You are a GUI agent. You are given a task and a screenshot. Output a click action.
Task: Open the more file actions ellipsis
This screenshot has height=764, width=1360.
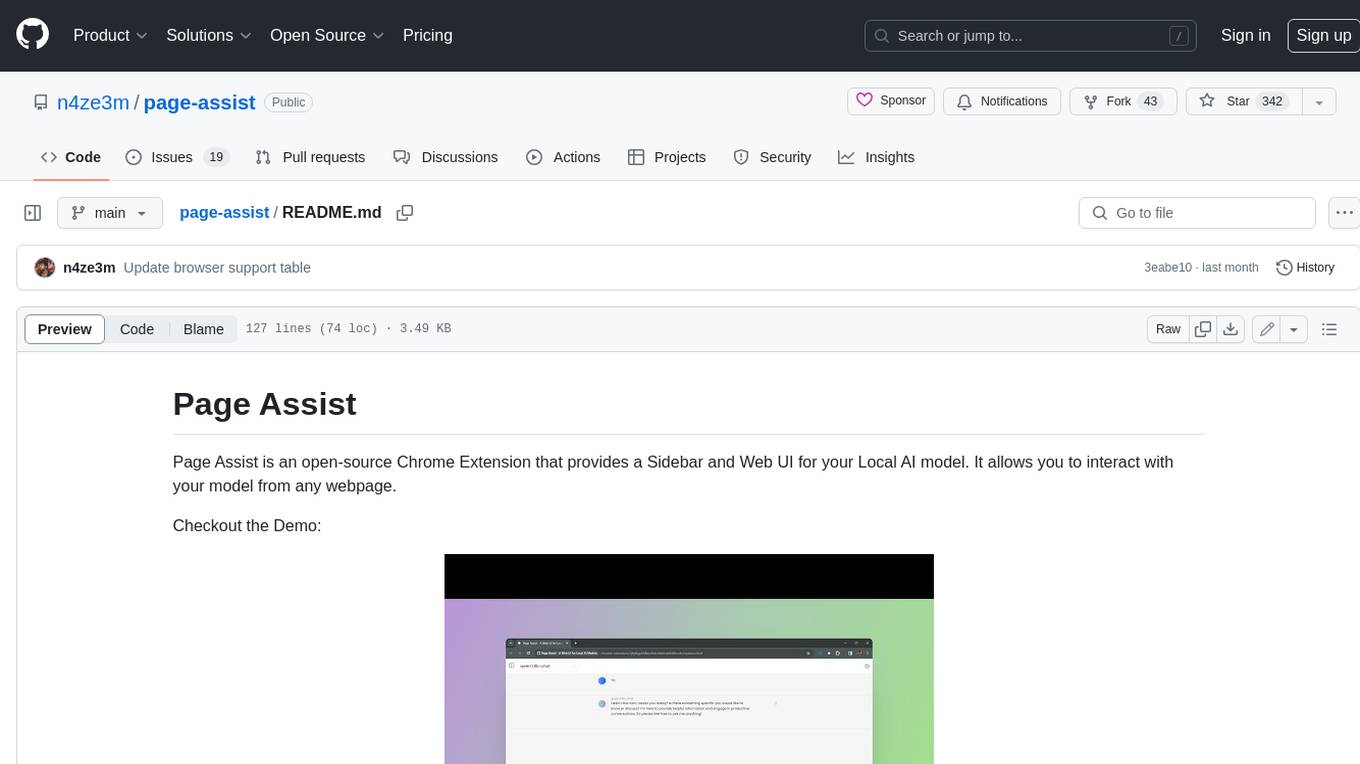1345,213
